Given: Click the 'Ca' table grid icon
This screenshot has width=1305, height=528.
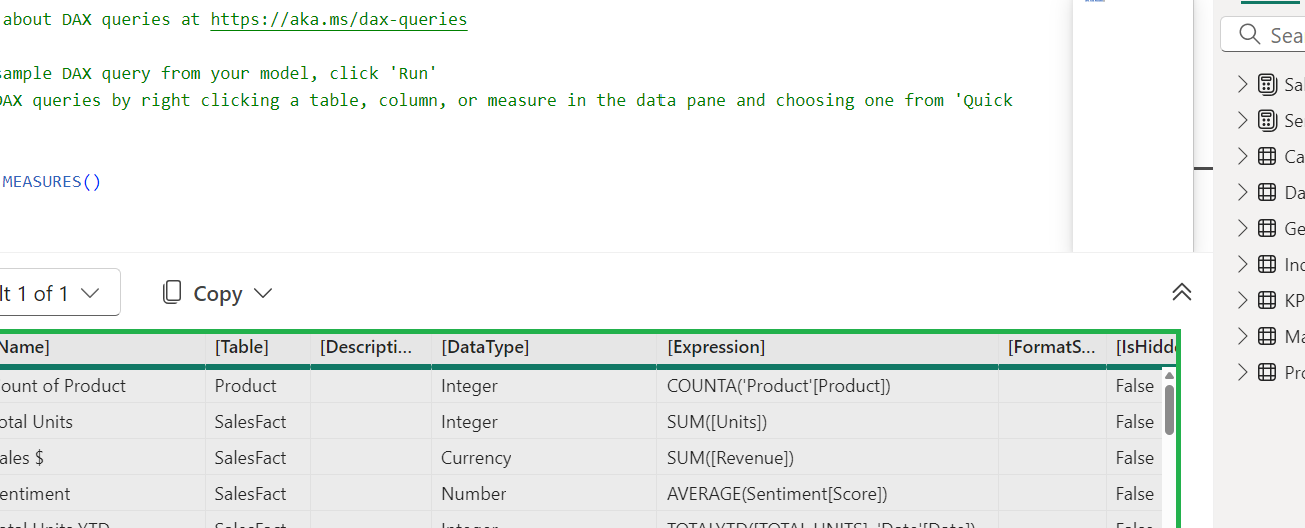Looking at the screenshot, I should 1267,156.
